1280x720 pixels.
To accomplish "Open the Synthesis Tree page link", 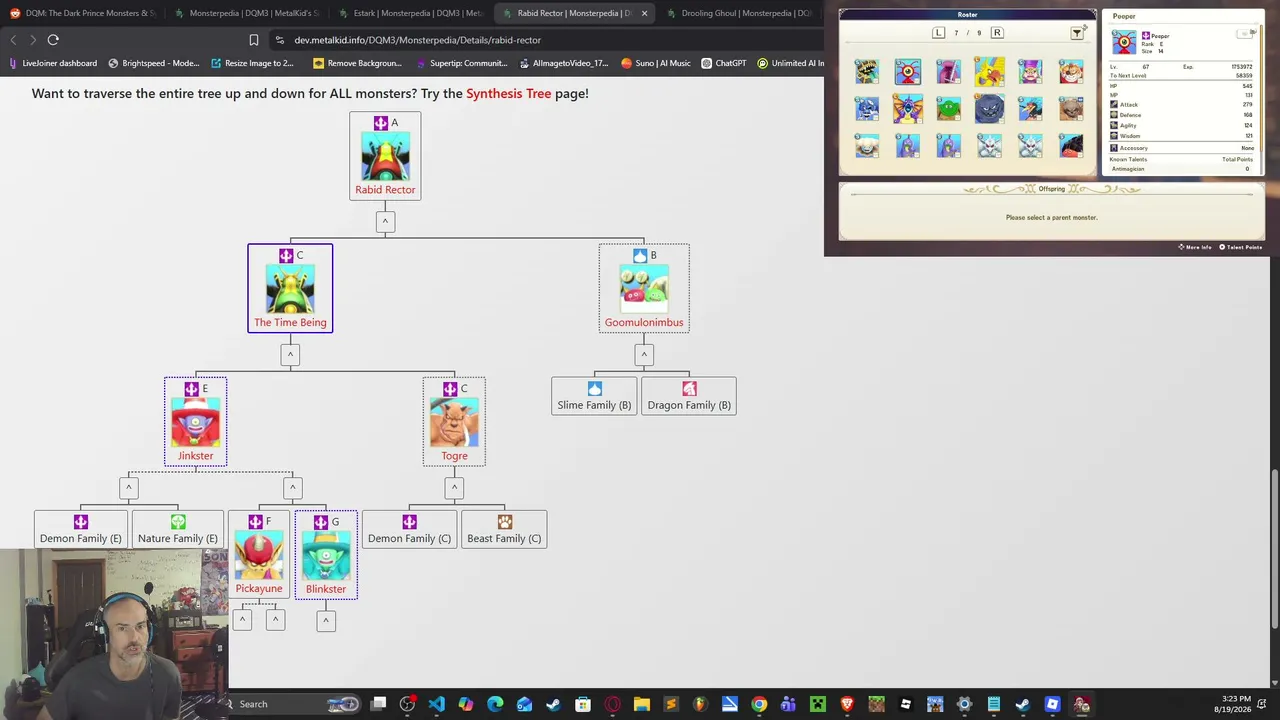I will tap(508, 93).
